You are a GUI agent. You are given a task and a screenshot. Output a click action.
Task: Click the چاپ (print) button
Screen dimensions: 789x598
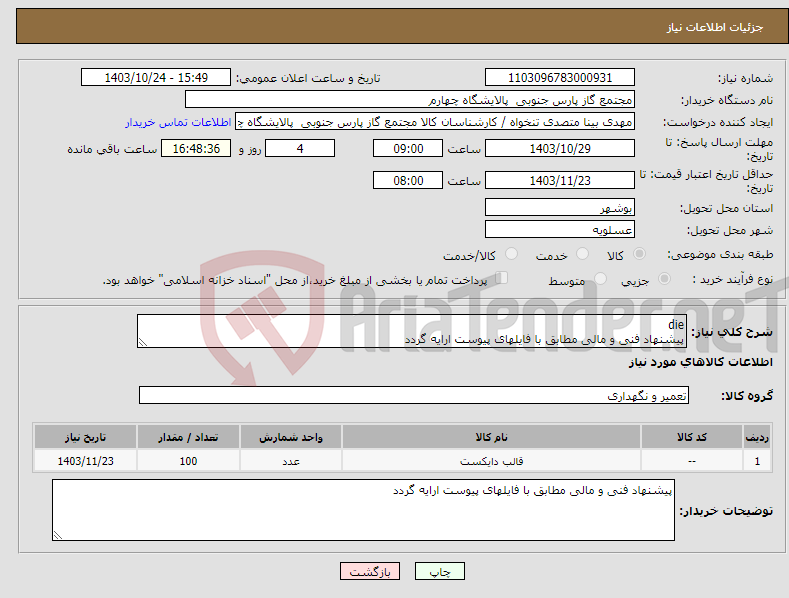click(439, 571)
